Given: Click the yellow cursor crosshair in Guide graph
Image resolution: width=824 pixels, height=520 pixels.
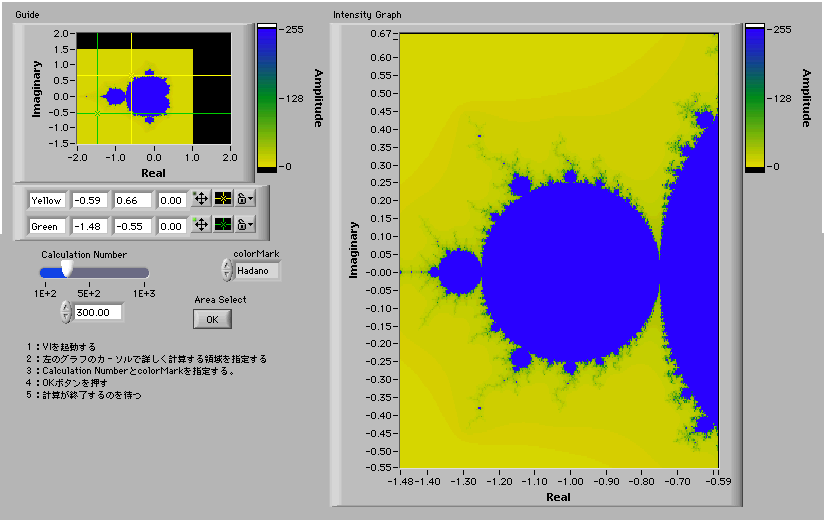Looking at the screenshot, I should [x=131, y=76].
